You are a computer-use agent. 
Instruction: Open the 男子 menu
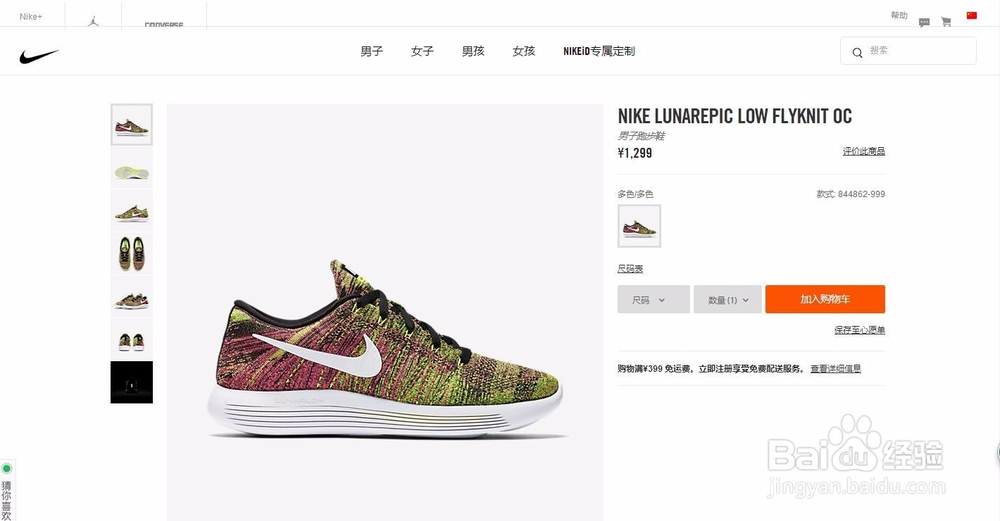tap(372, 51)
